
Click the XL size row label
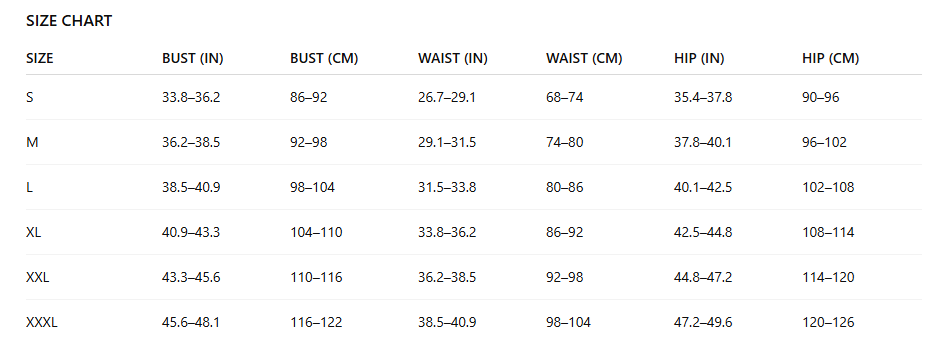point(34,232)
